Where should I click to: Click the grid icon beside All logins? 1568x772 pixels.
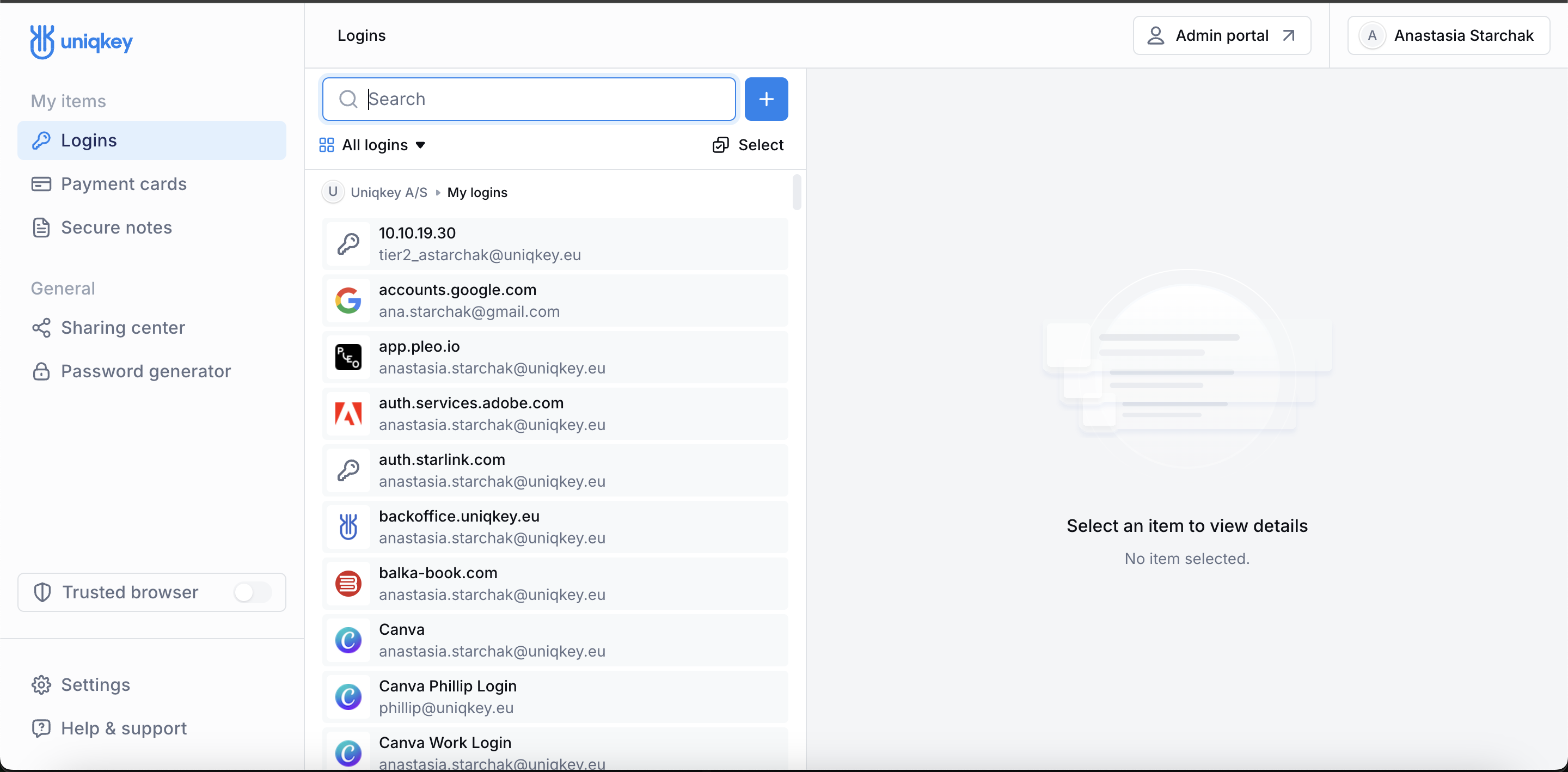(326, 145)
